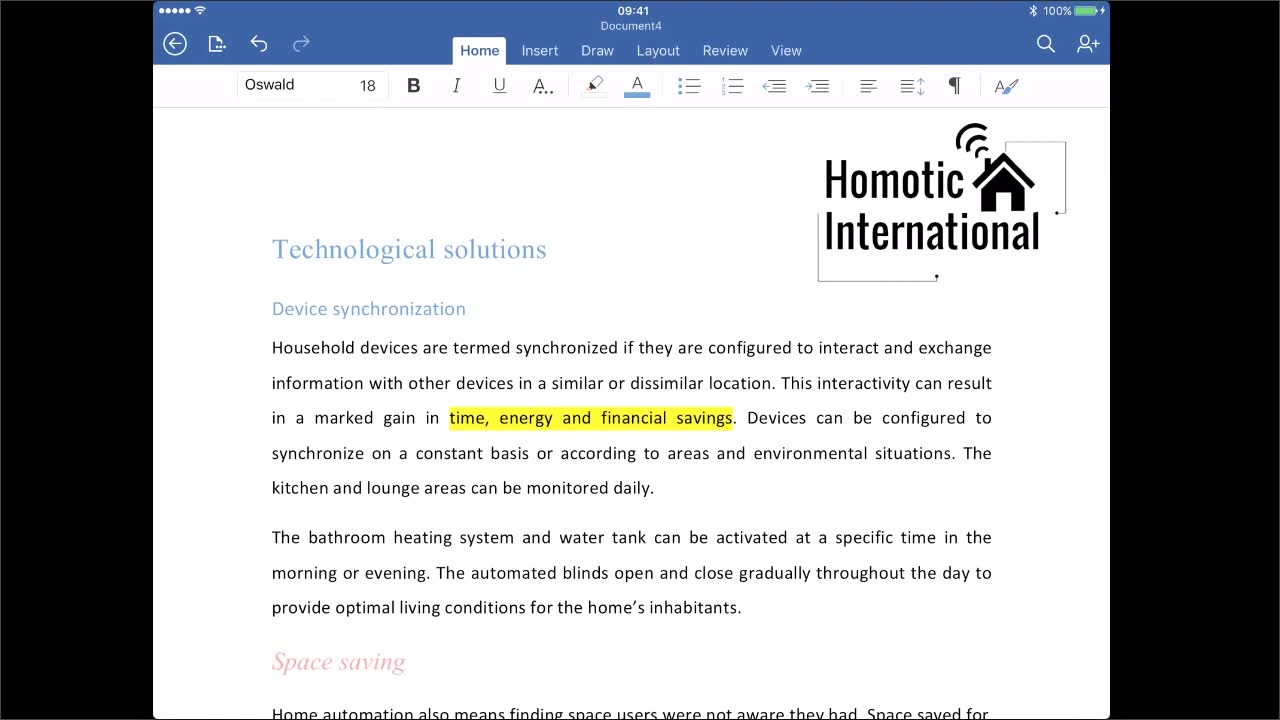1280x720 pixels.
Task: Toggle Bold formatting
Action: point(413,86)
